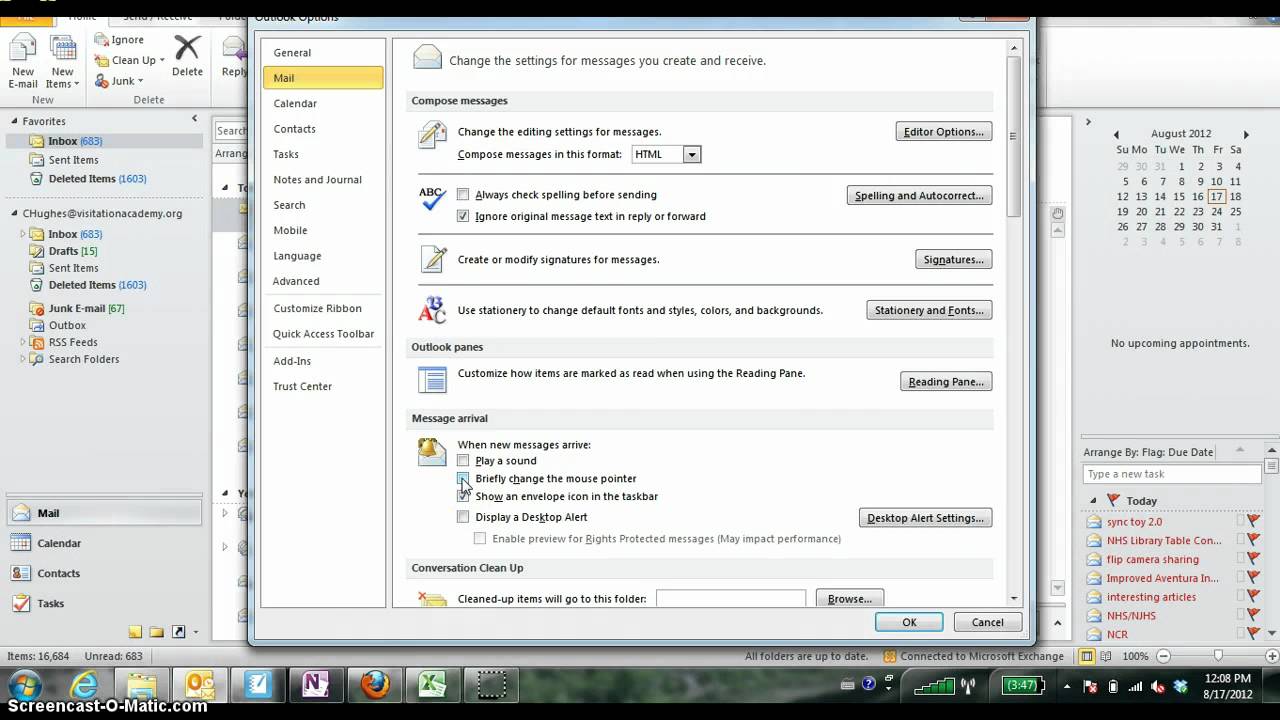Click flag icon for NCR task
The width and height of the screenshot is (1280, 720).
coord(1253,634)
